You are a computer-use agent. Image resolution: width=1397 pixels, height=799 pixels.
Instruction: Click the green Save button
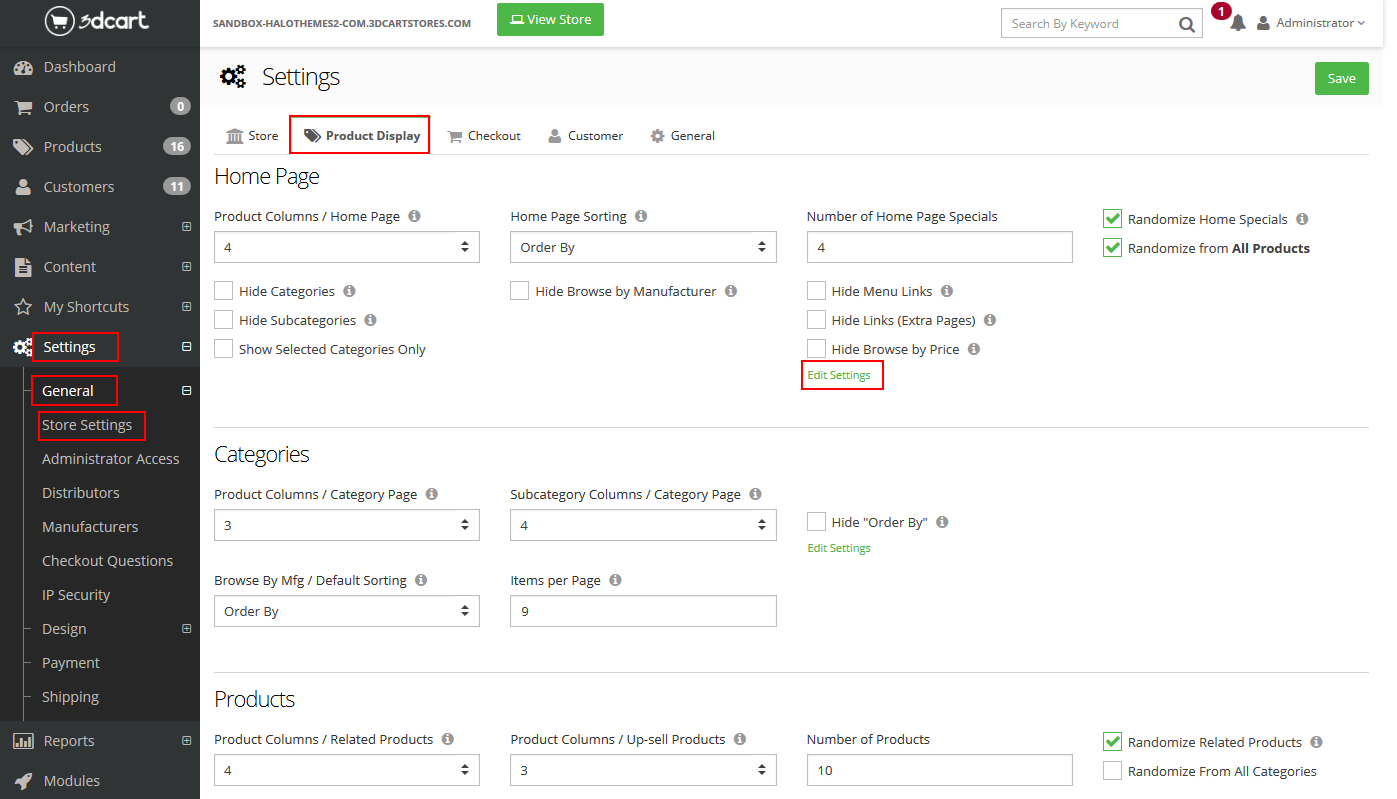pyautogui.click(x=1341, y=79)
